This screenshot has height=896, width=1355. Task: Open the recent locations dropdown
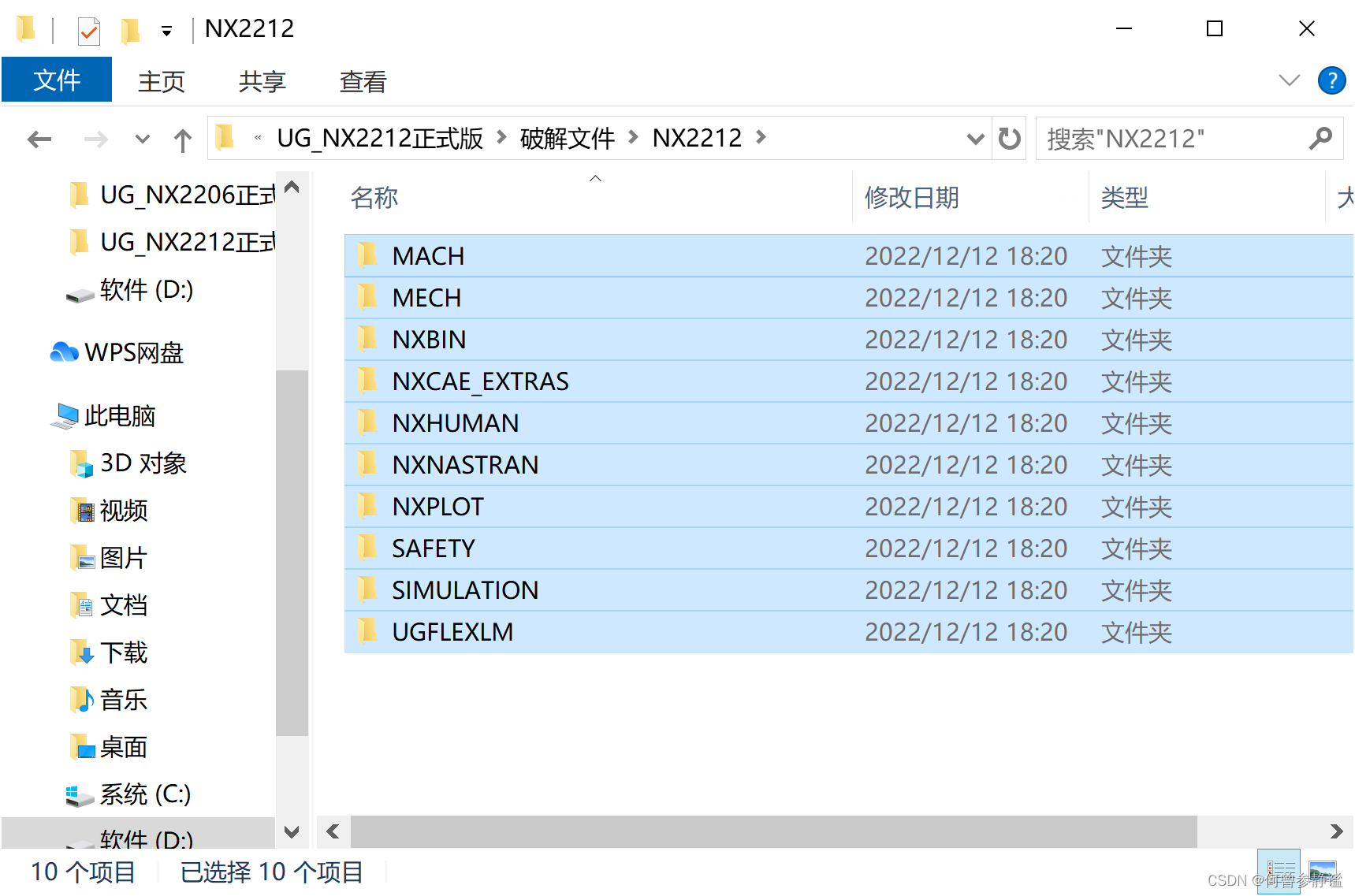143,139
